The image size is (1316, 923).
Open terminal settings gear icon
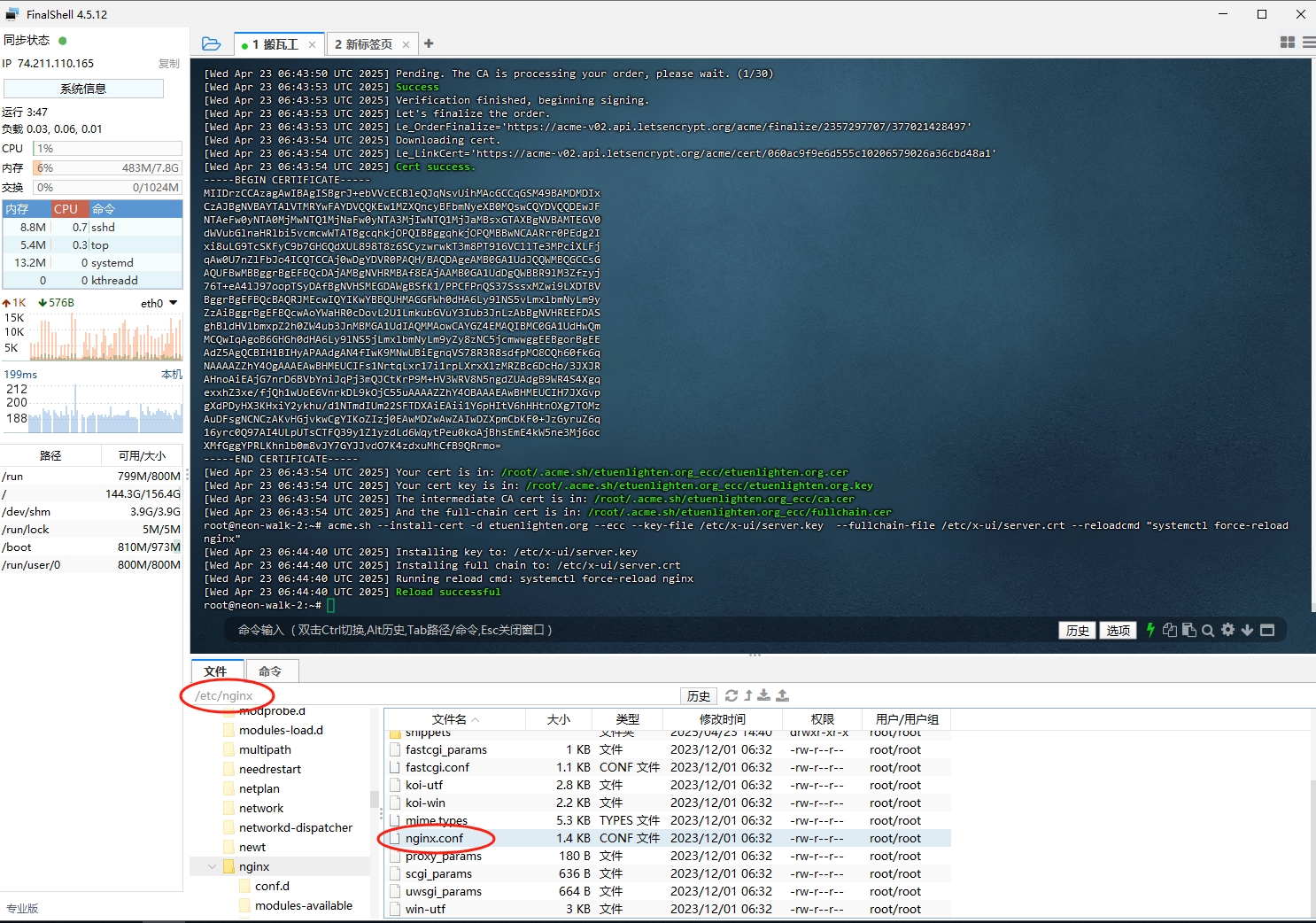pyautogui.click(x=1227, y=630)
